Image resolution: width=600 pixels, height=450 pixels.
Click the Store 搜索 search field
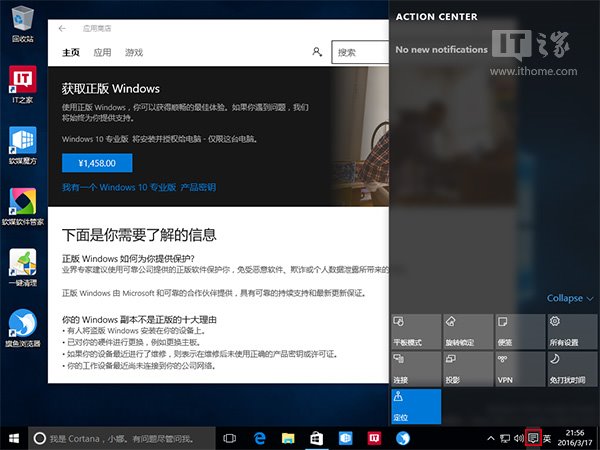(x=360, y=52)
